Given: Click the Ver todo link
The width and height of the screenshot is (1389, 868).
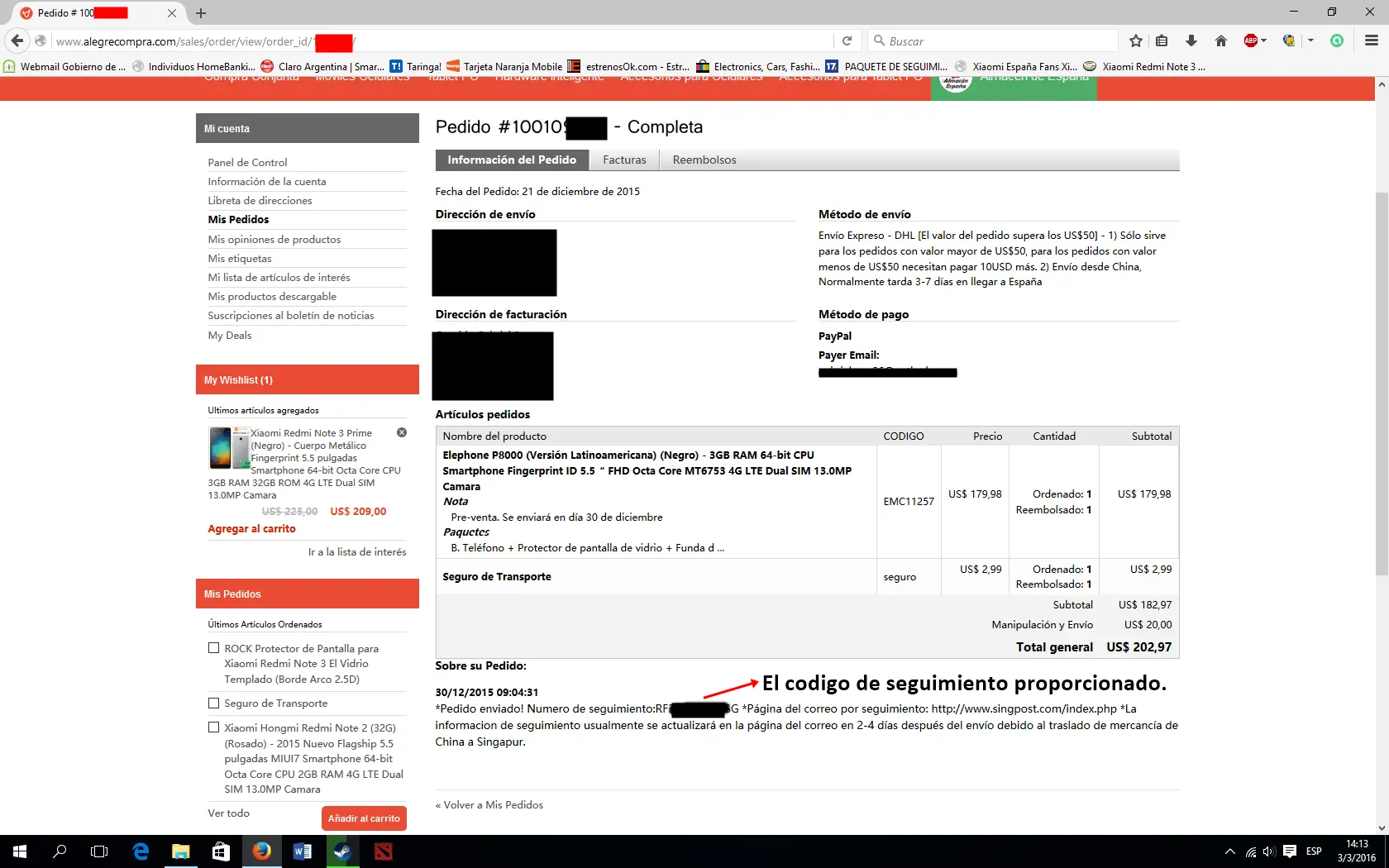Looking at the screenshot, I should click(x=229, y=813).
